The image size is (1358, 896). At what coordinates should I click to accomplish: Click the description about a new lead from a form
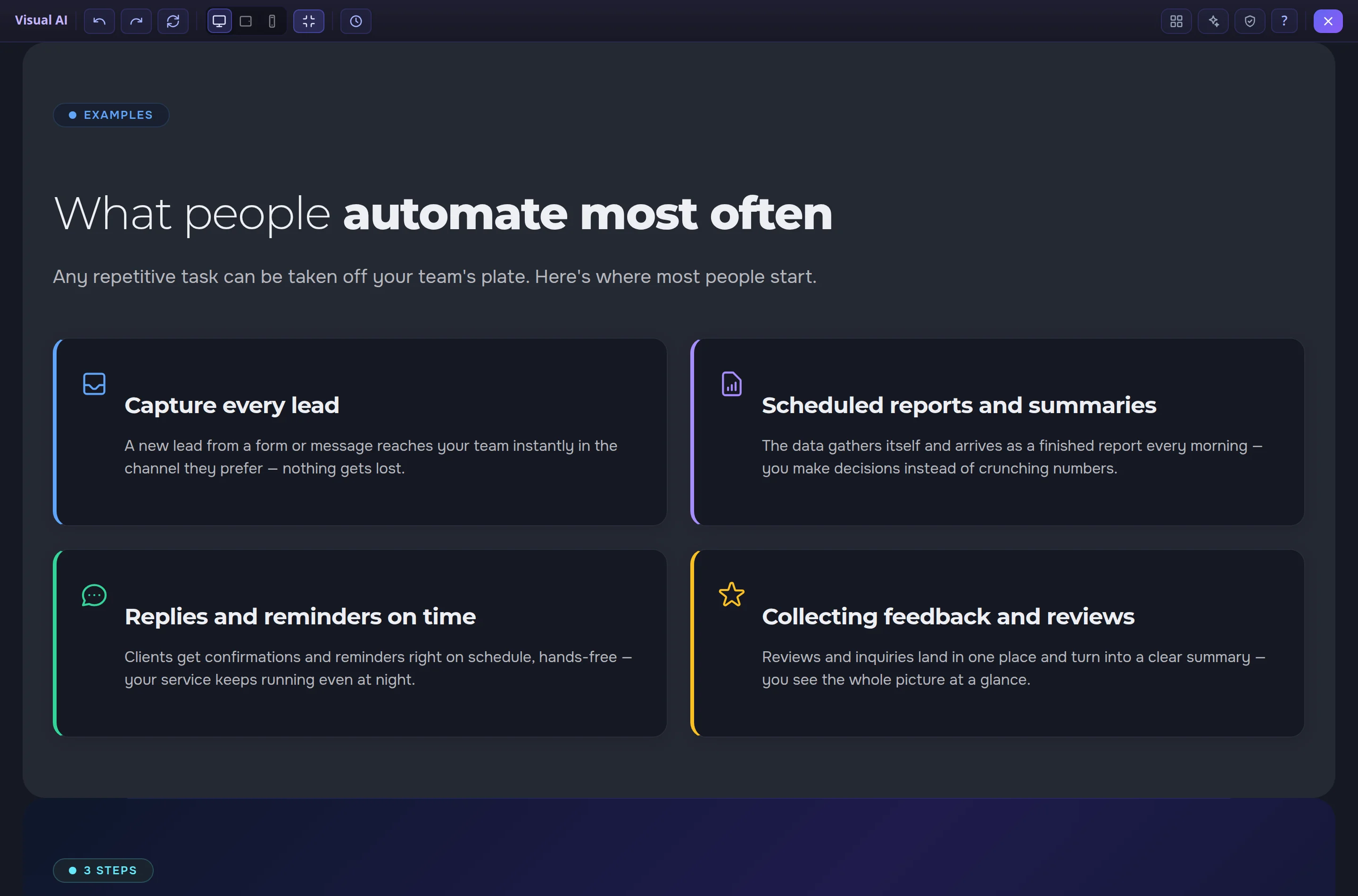(371, 456)
